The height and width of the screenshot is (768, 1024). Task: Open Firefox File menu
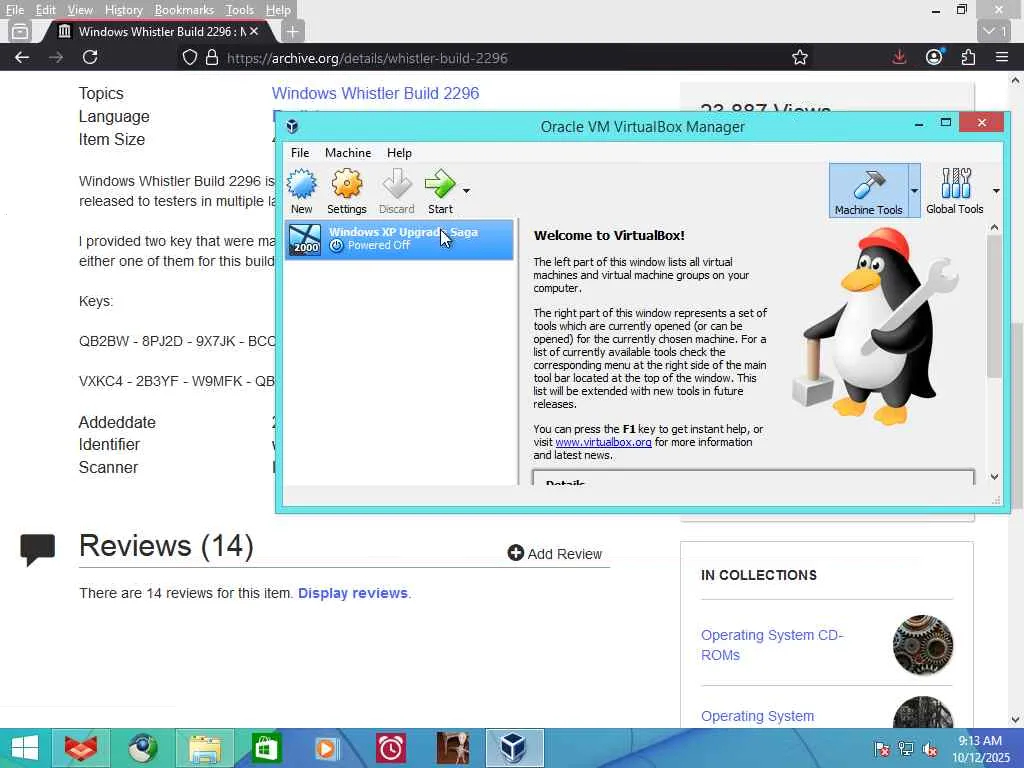tap(14, 10)
